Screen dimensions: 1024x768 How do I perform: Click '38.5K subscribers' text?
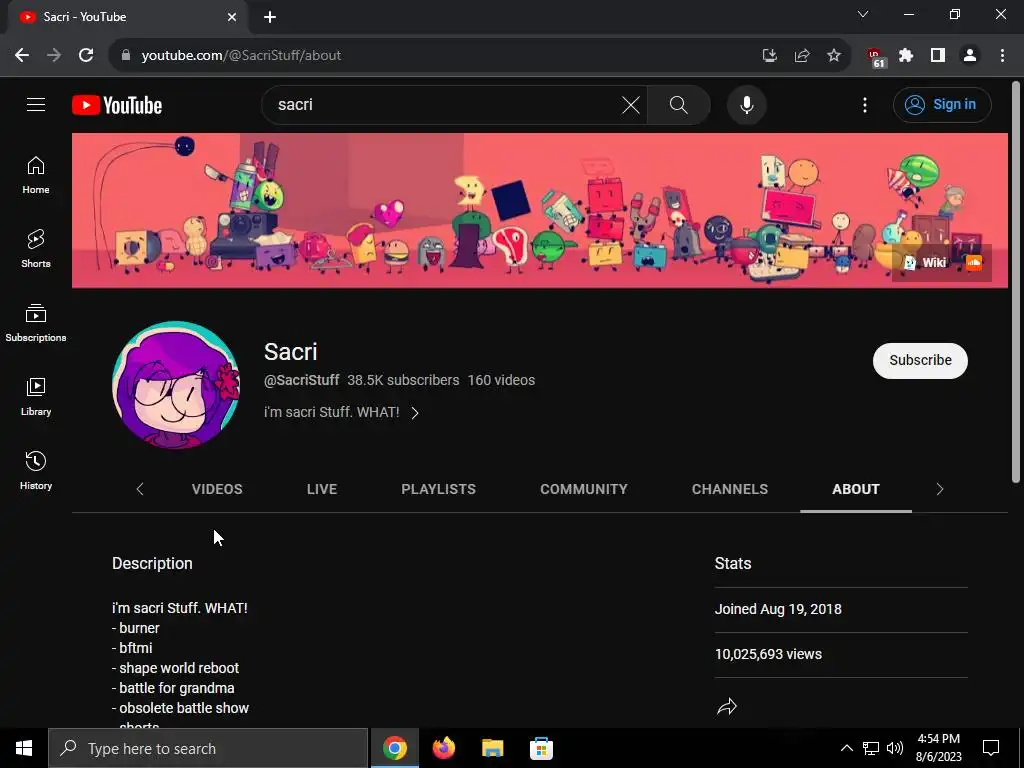click(x=403, y=380)
